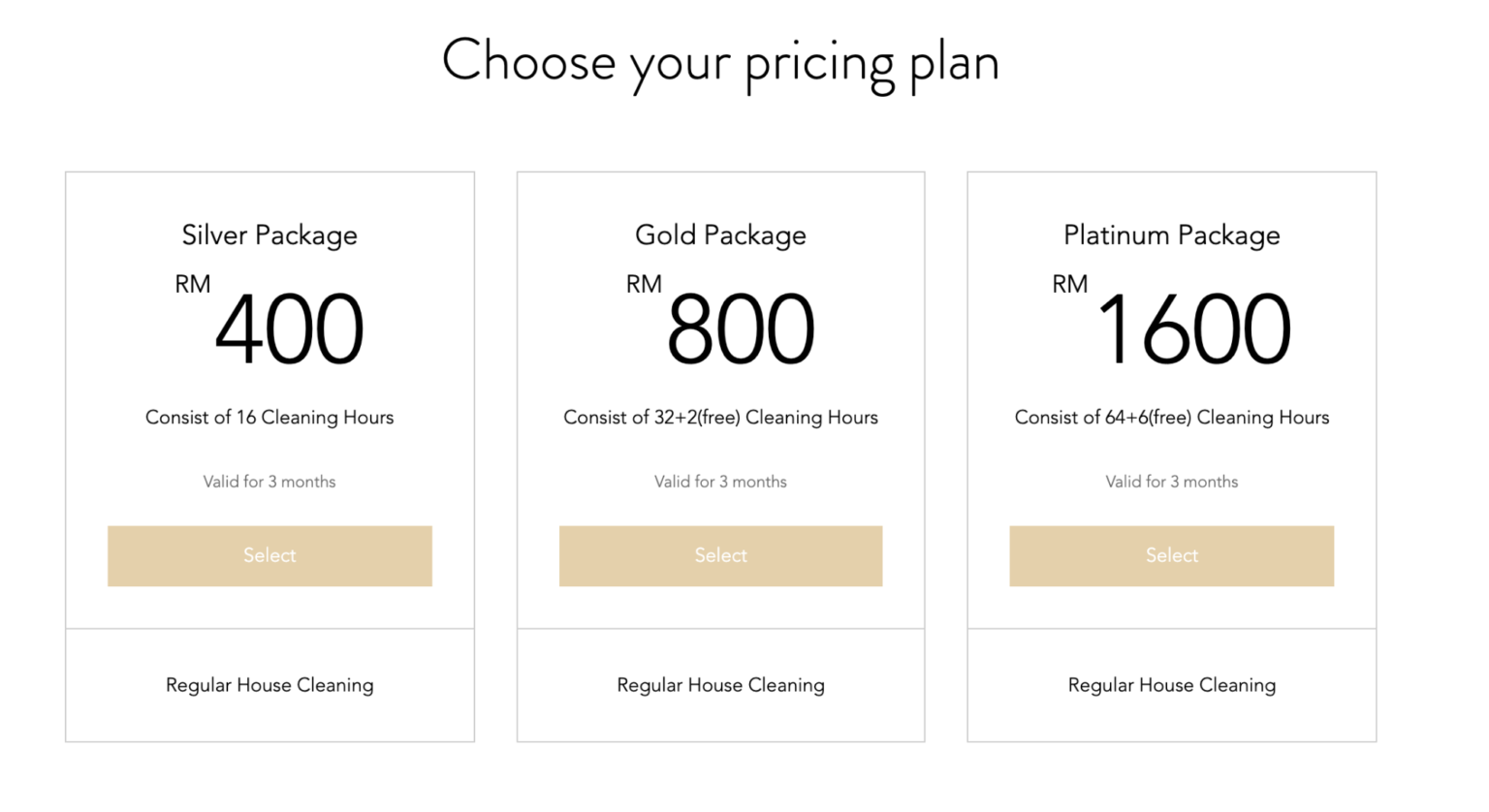
Task: Choose the Platinum Package Select button
Action: pyautogui.click(x=1171, y=555)
